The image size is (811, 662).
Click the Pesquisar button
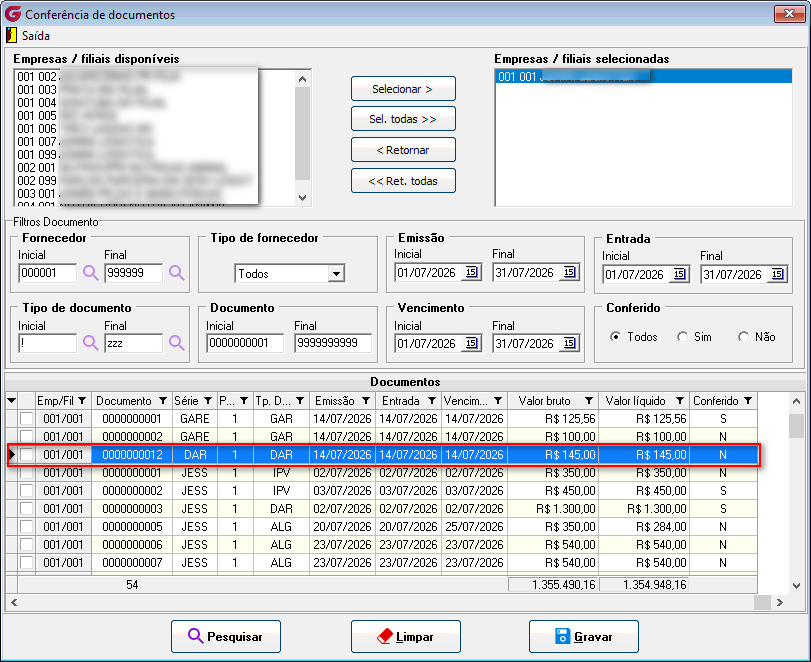pos(226,637)
